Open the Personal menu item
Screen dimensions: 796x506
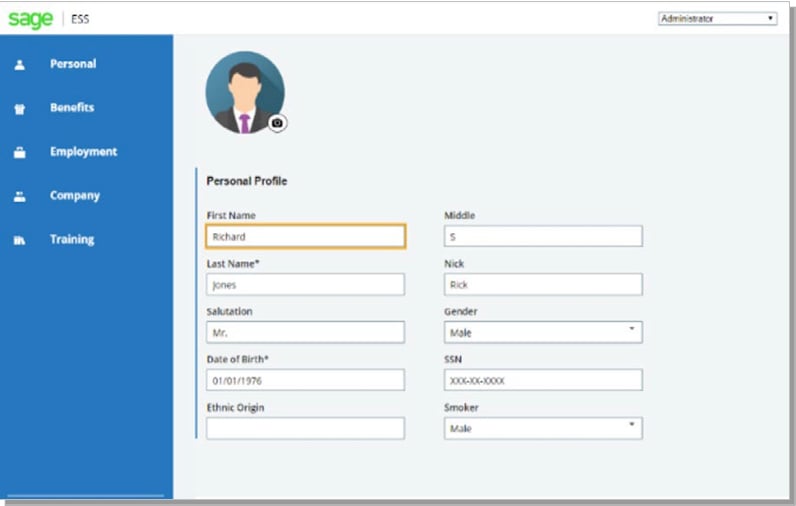(x=73, y=64)
